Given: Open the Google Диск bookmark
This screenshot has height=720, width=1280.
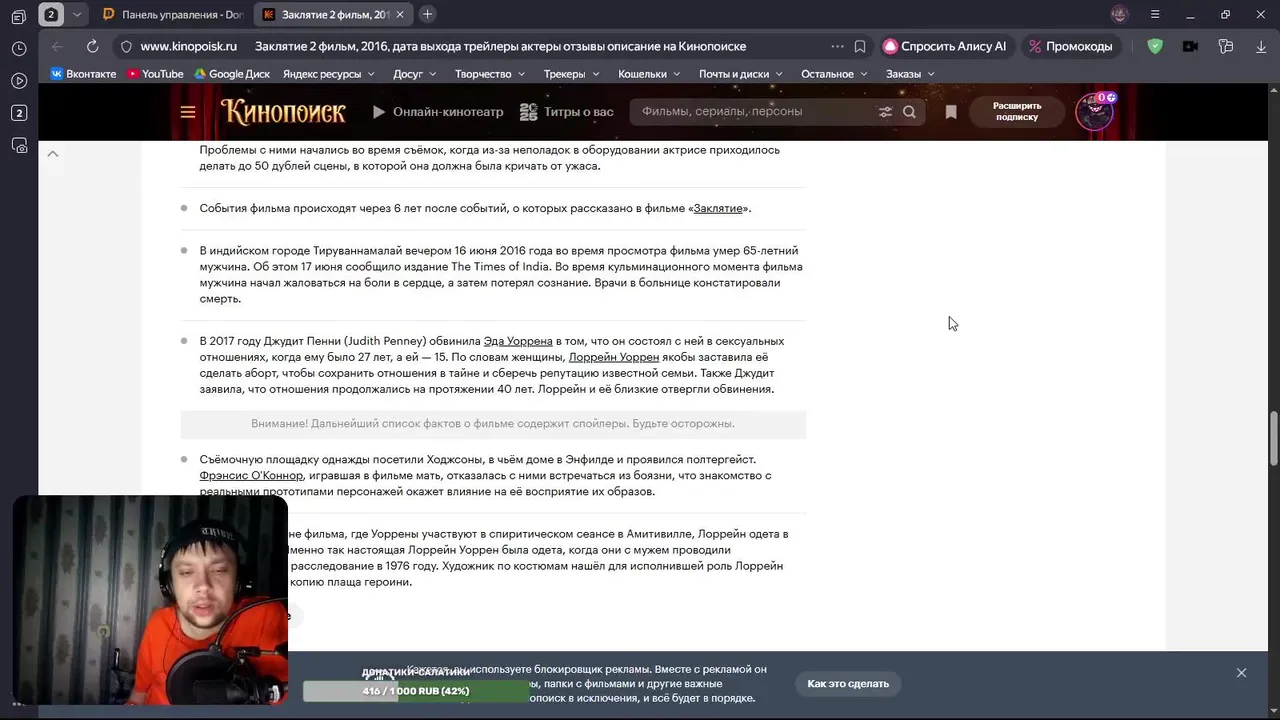Looking at the screenshot, I should point(232,74).
